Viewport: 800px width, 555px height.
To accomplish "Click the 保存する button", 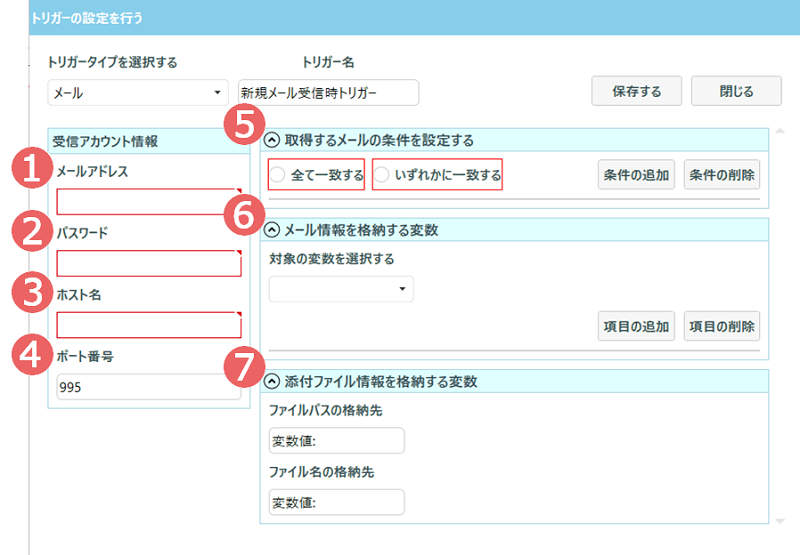I will pos(636,91).
